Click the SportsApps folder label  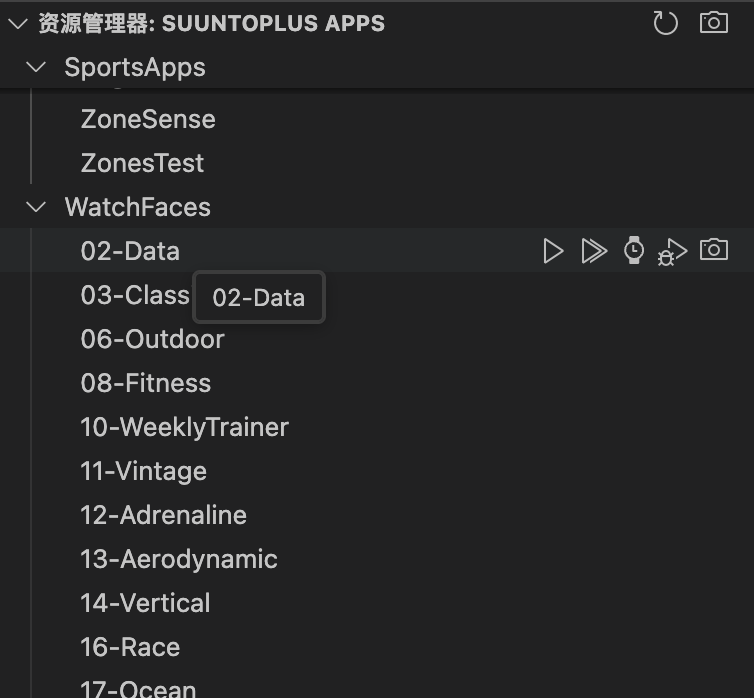pyautogui.click(x=135, y=67)
